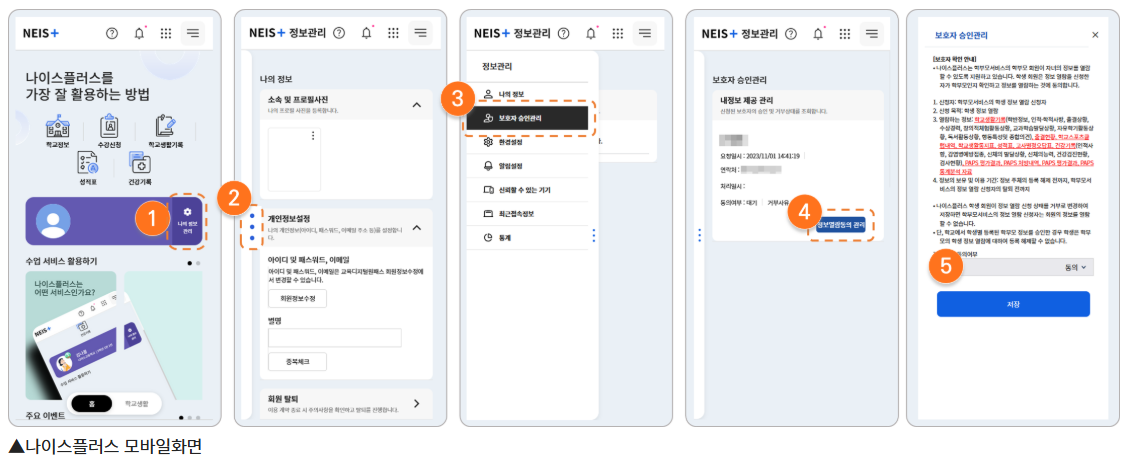Click the profile photo three-dot options icon

(312, 136)
